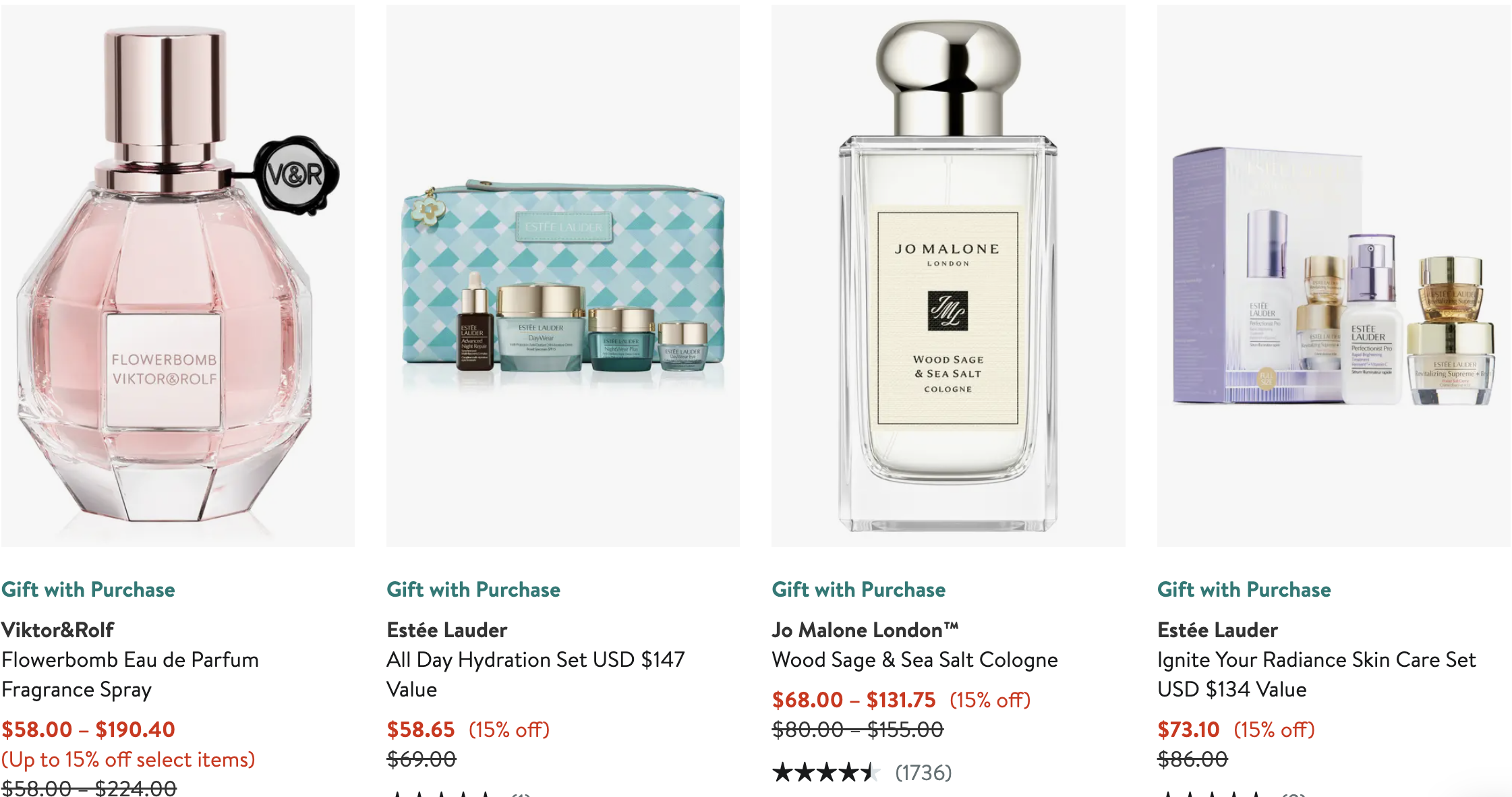The image size is (1512, 797).
Task: Open the Estée Lauder hydration set image
Action: 563,275
